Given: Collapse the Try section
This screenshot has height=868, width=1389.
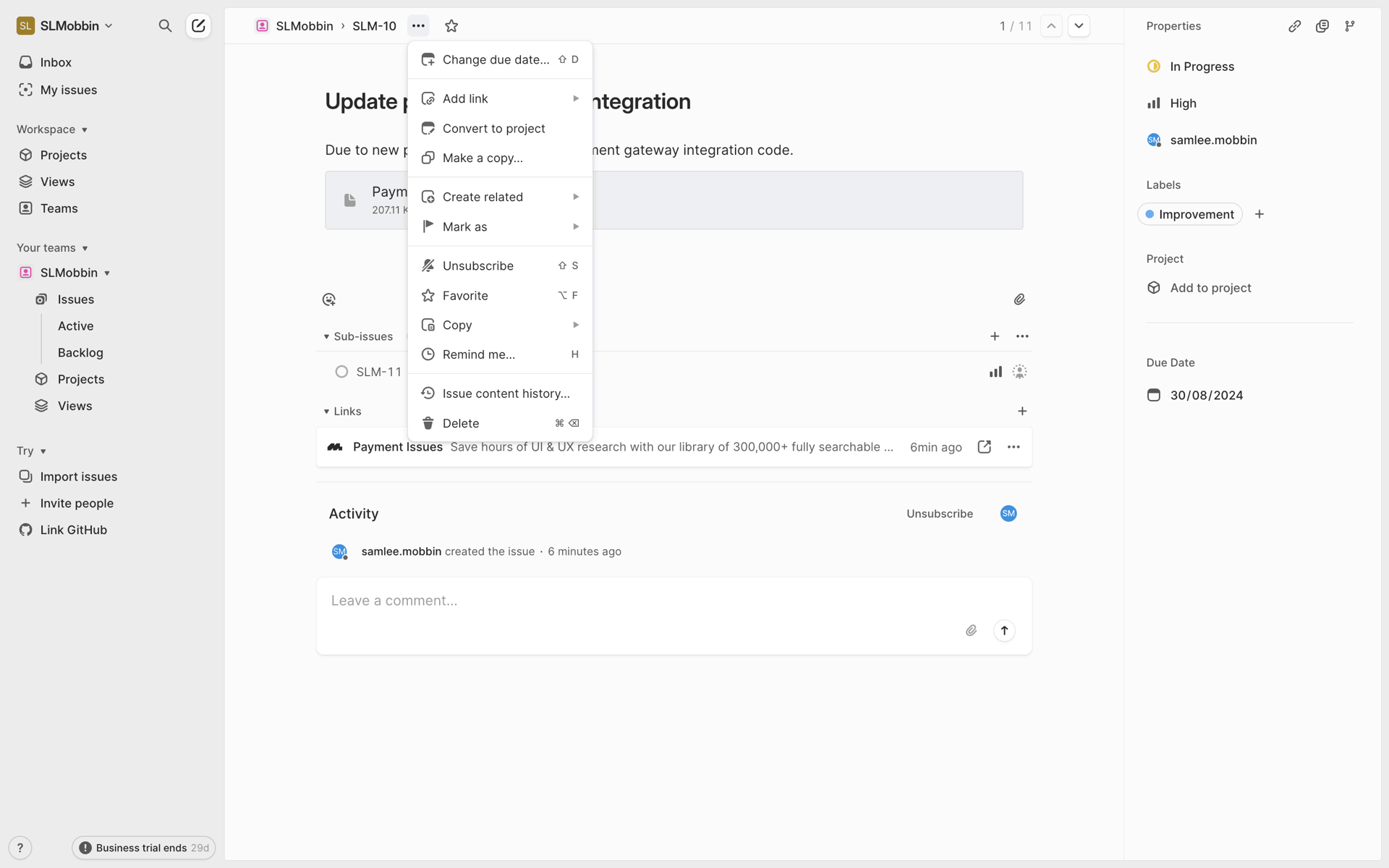Looking at the screenshot, I should [x=32, y=451].
